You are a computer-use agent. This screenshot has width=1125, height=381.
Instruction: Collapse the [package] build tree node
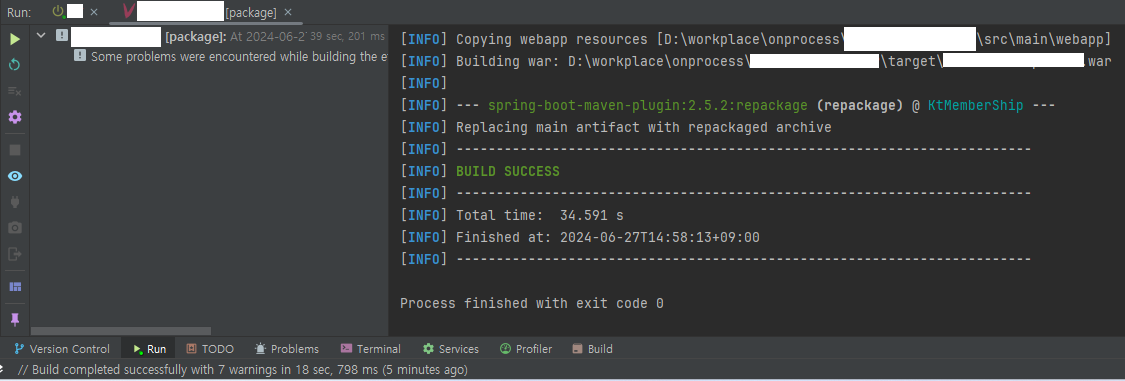41,35
